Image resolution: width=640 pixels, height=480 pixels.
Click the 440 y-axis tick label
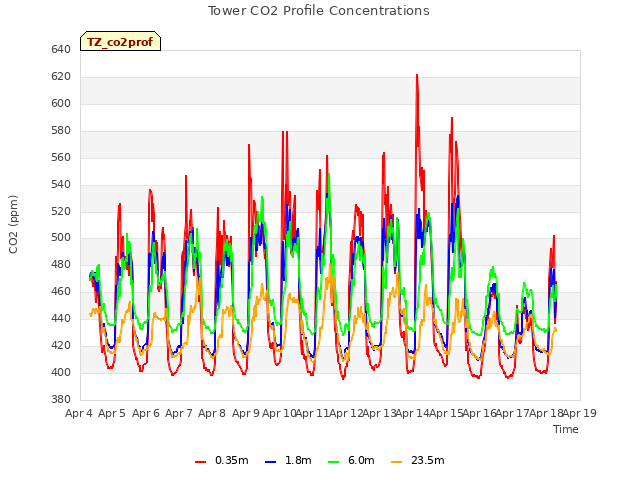[61, 318]
